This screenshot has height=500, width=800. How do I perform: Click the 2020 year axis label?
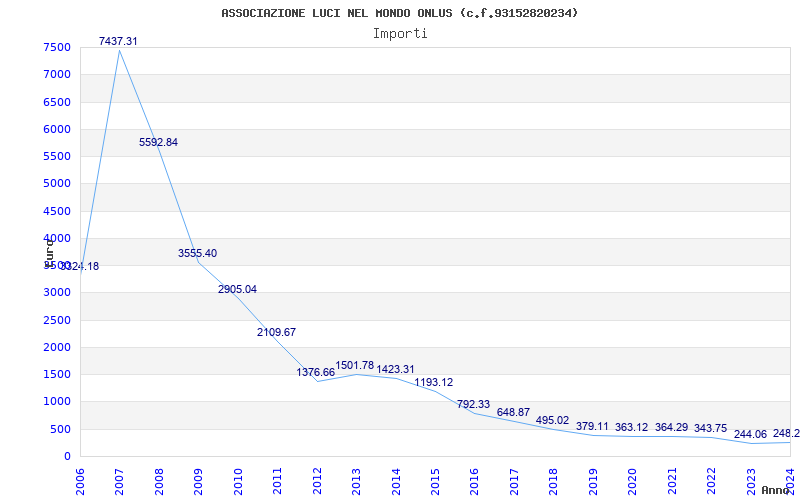point(633,481)
